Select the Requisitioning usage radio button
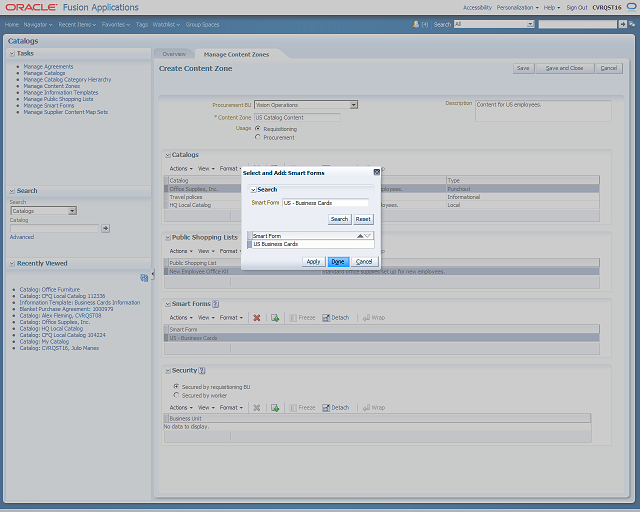640x512 pixels. click(258, 128)
